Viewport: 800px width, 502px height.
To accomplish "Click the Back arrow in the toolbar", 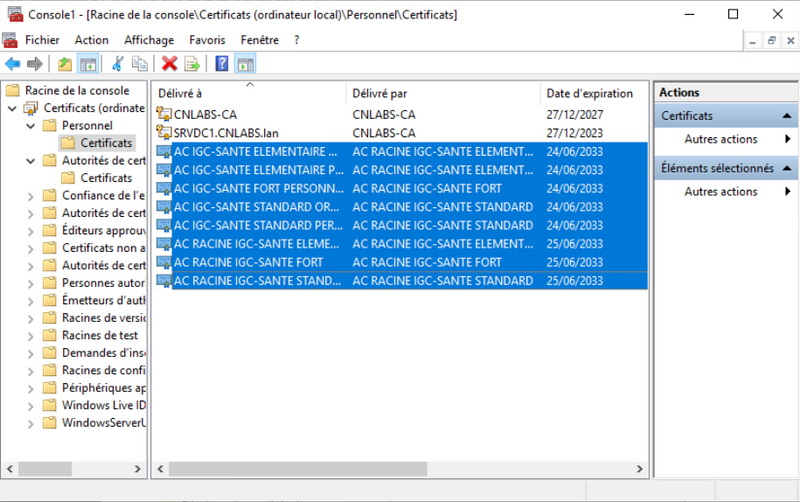I will coord(13,64).
